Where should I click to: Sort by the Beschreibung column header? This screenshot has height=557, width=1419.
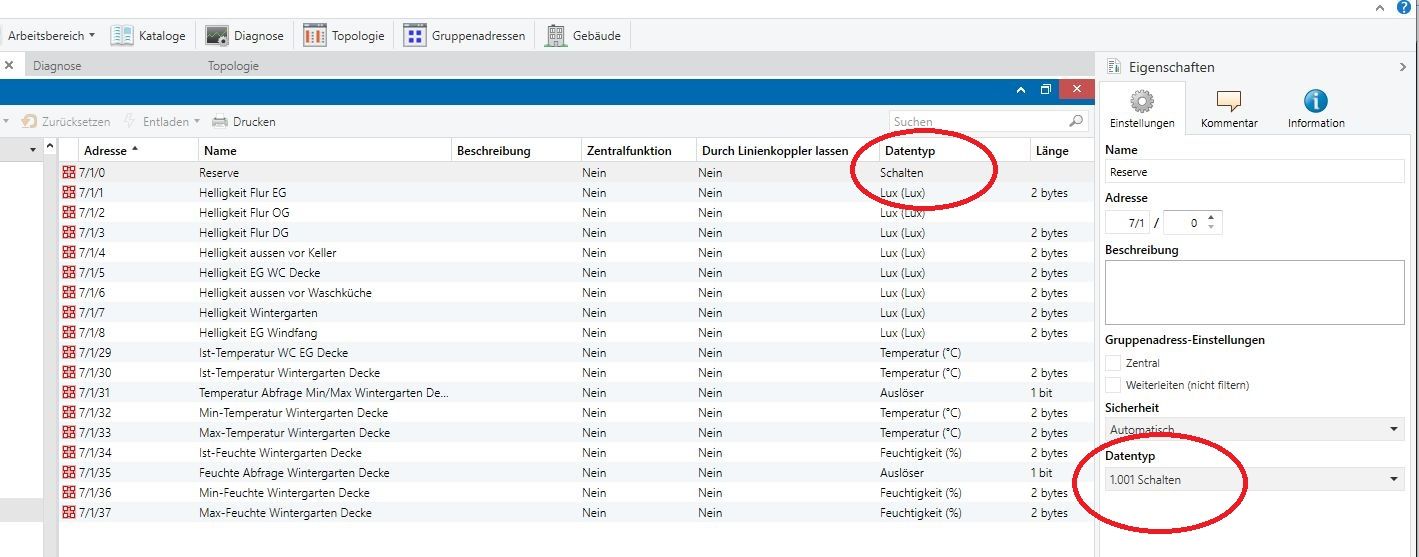(516, 150)
